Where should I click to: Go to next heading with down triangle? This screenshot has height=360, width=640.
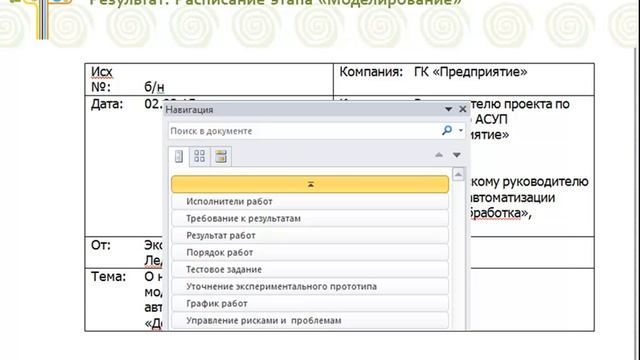457,155
